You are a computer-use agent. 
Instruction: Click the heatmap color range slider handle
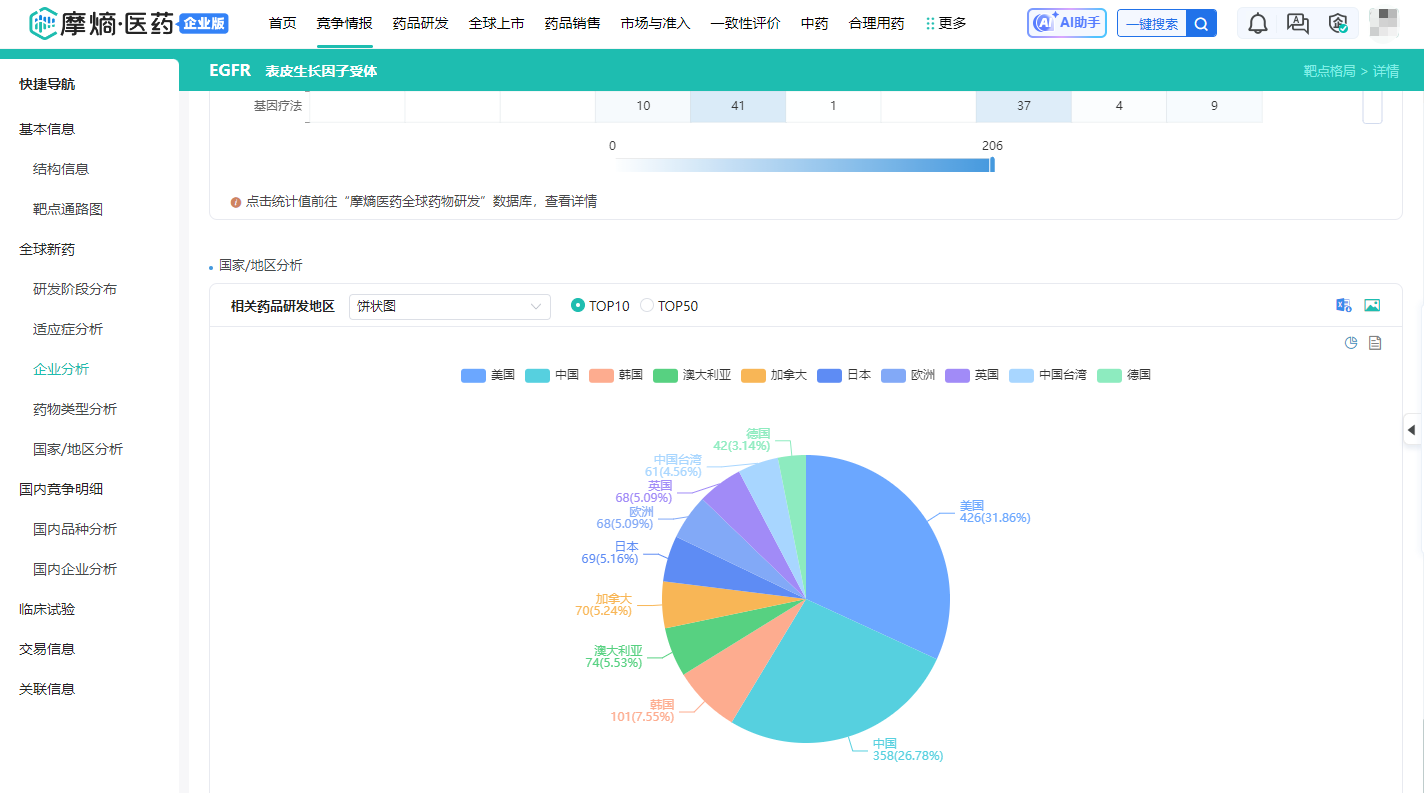pos(992,164)
